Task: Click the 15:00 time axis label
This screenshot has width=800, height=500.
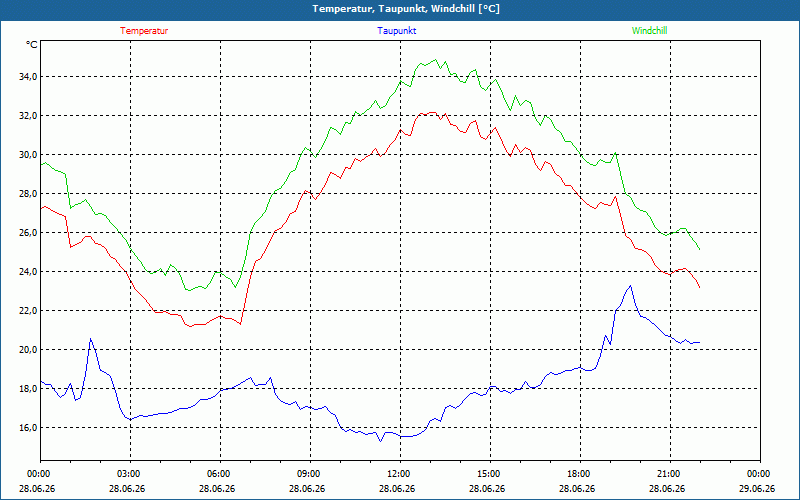Action: click(x=490, y=474)
